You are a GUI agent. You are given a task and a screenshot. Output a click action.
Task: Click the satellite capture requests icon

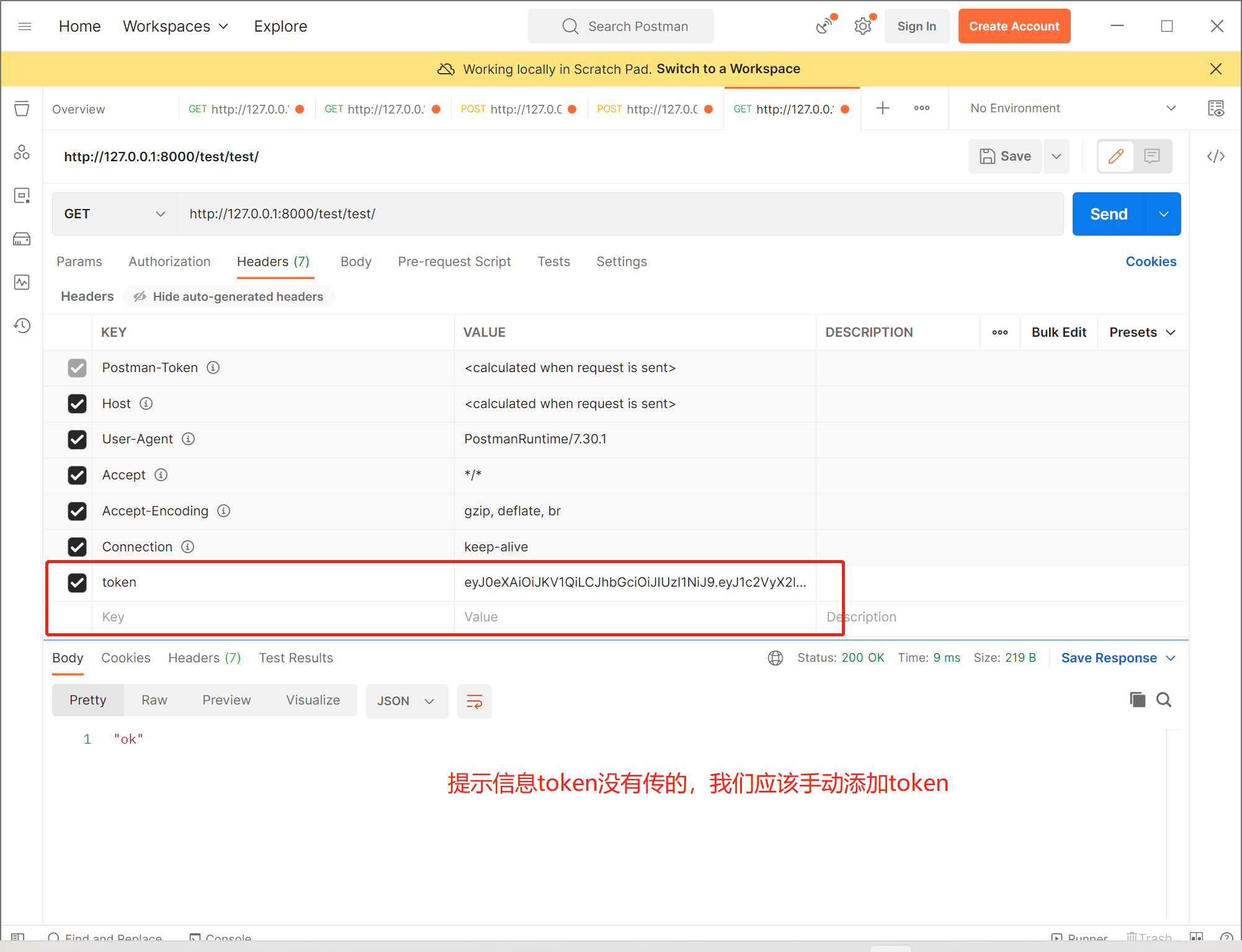point(825,26)
